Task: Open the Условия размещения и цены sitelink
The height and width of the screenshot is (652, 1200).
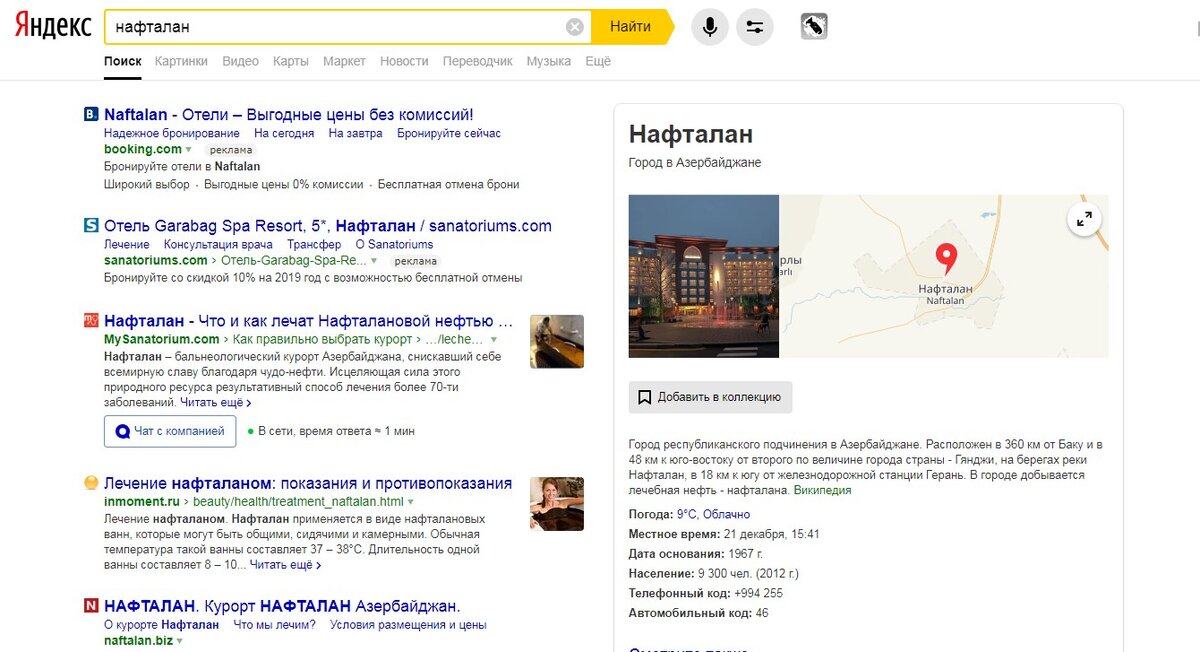Action: (408, 625)
